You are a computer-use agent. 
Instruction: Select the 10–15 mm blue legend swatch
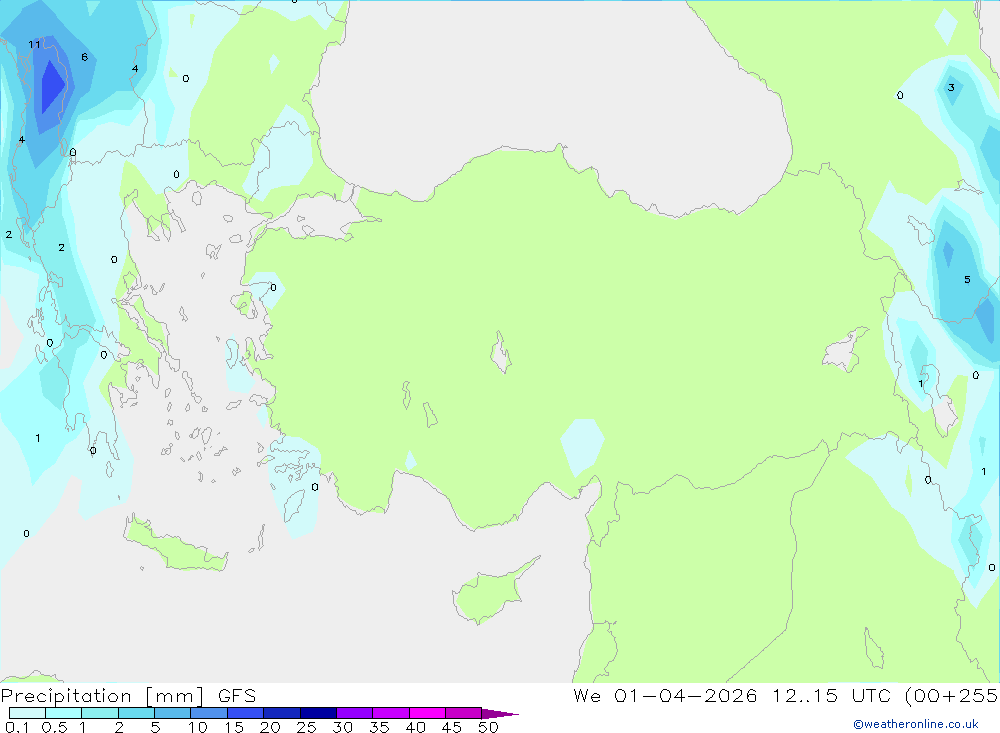tap(209, 713)
